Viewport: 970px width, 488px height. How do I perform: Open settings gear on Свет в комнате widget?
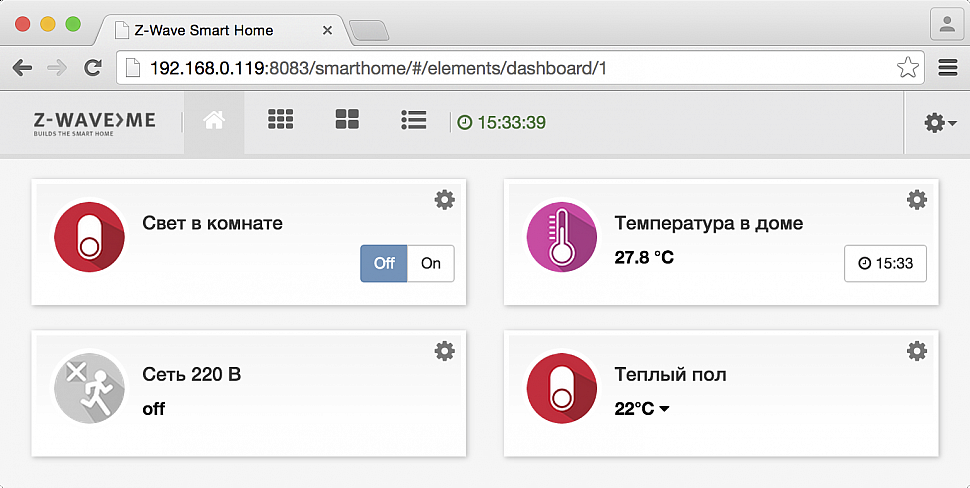click(x=444, y=200)
